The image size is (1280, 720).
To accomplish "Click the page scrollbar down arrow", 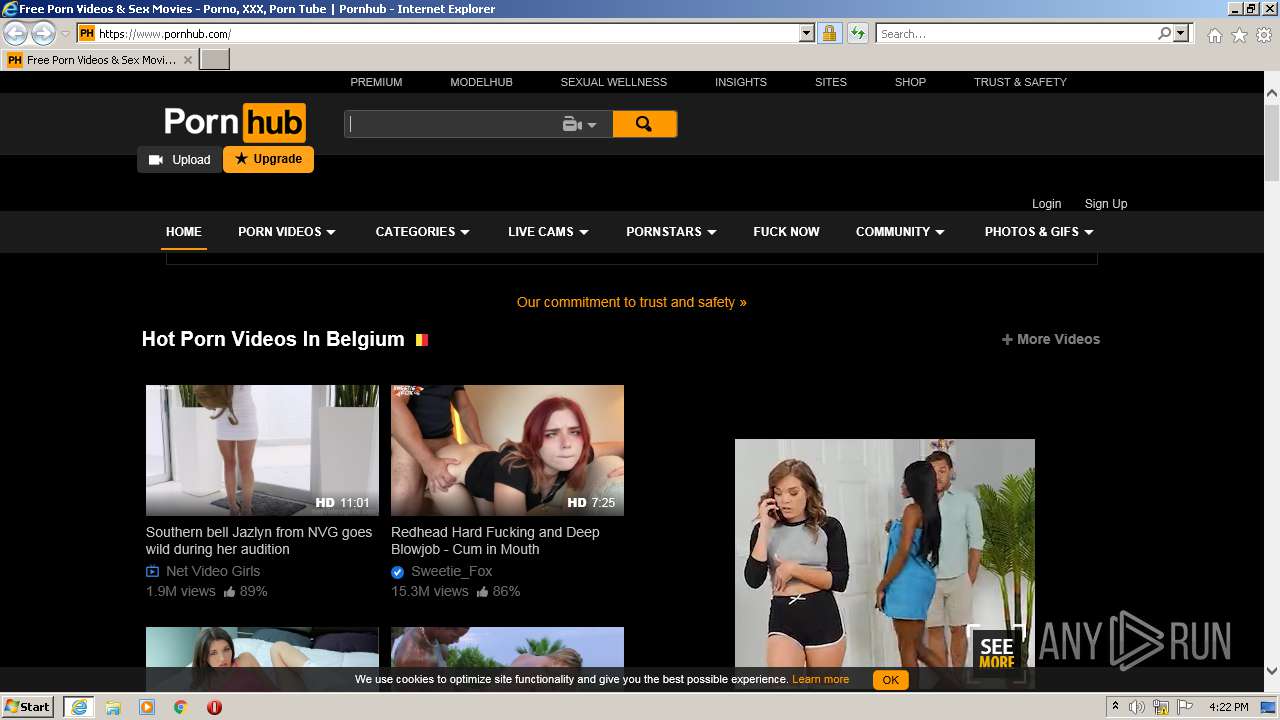I will pyautogui.click(x=1272, y=671).
